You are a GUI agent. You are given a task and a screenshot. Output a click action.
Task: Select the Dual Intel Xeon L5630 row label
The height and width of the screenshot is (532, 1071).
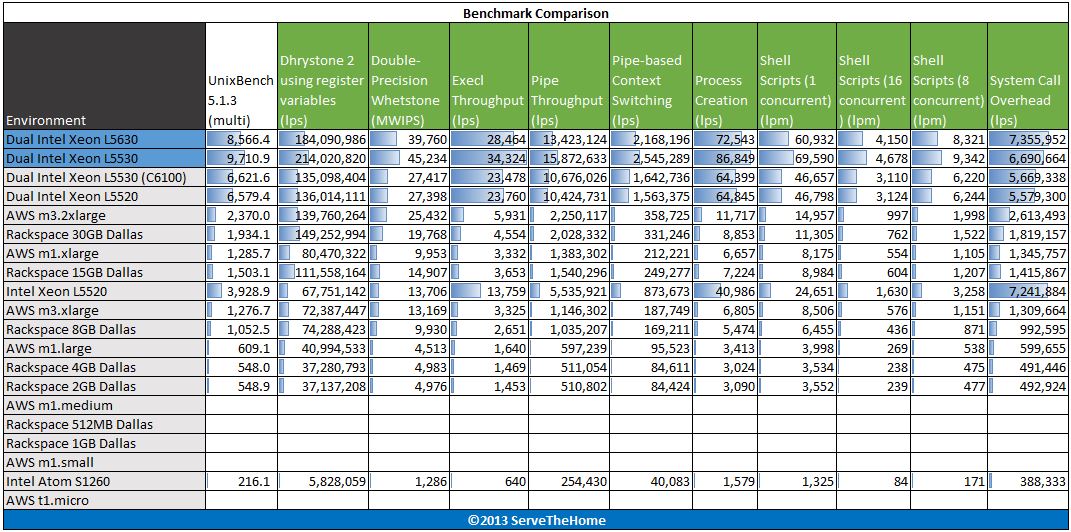click(104, 140)
